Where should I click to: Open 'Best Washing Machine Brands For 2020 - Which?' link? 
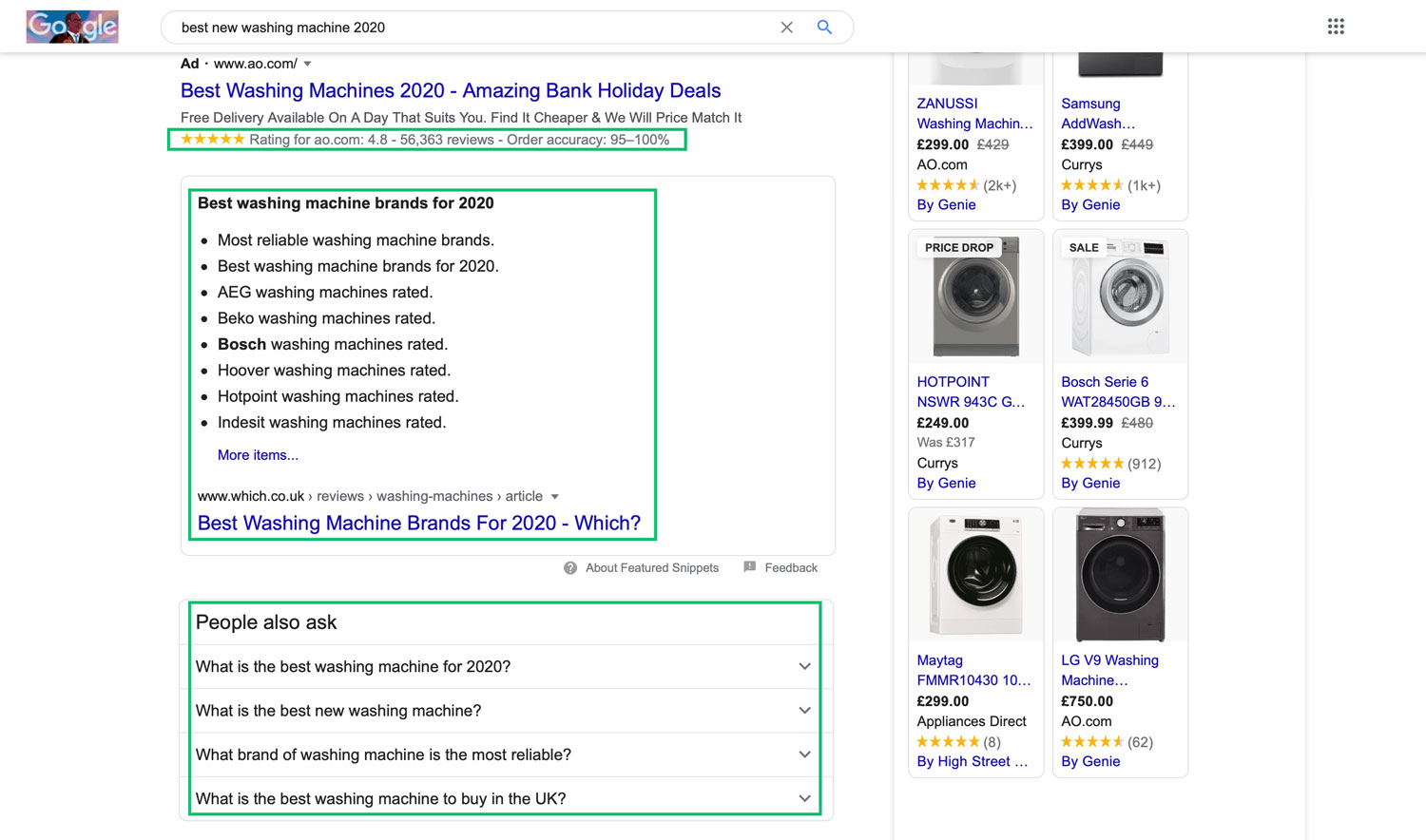pyautogui.click(x=419, y=523)
